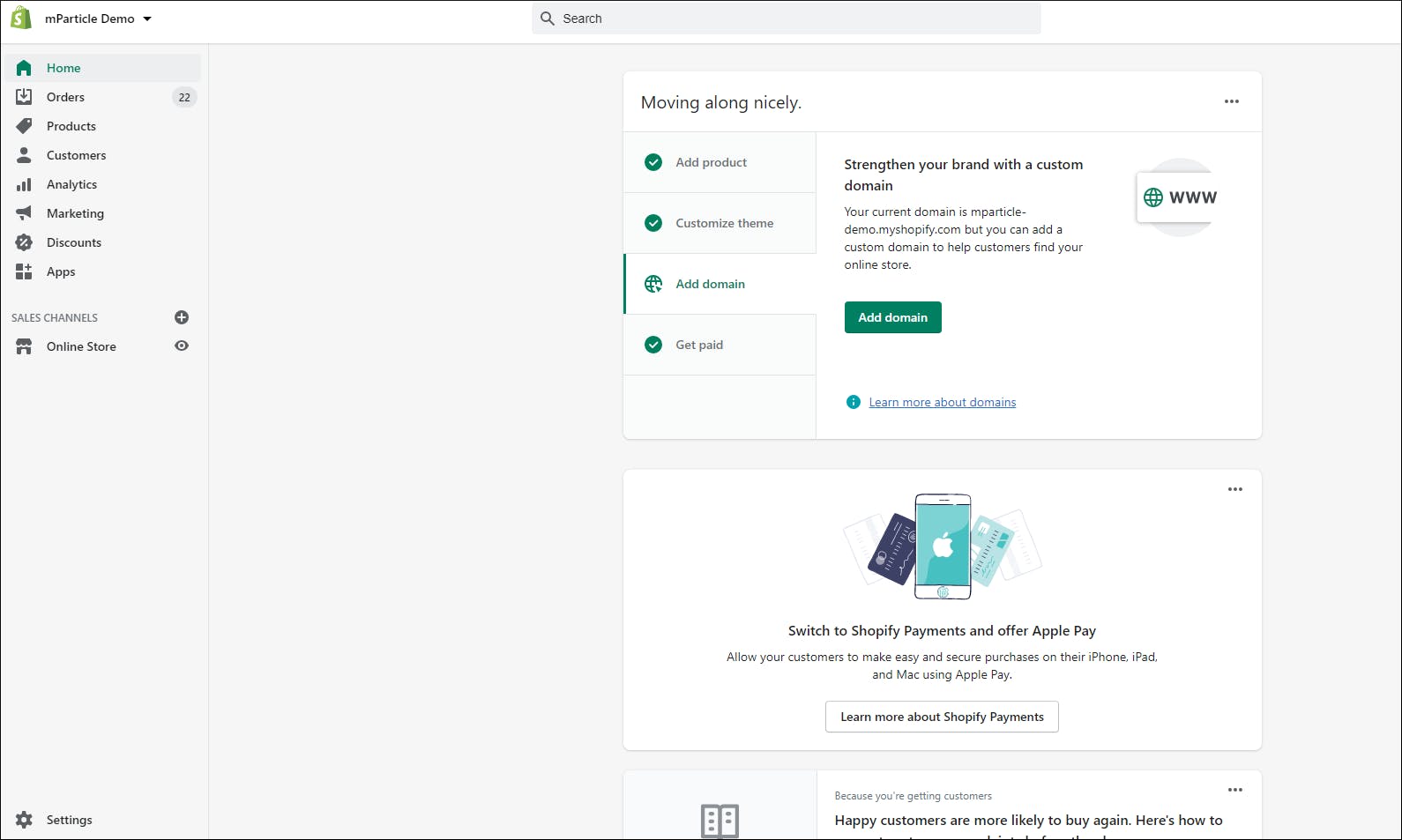
Task: Click the SALES CHANNELS heading
Action: pyautogui.click(x=55, y=317)
